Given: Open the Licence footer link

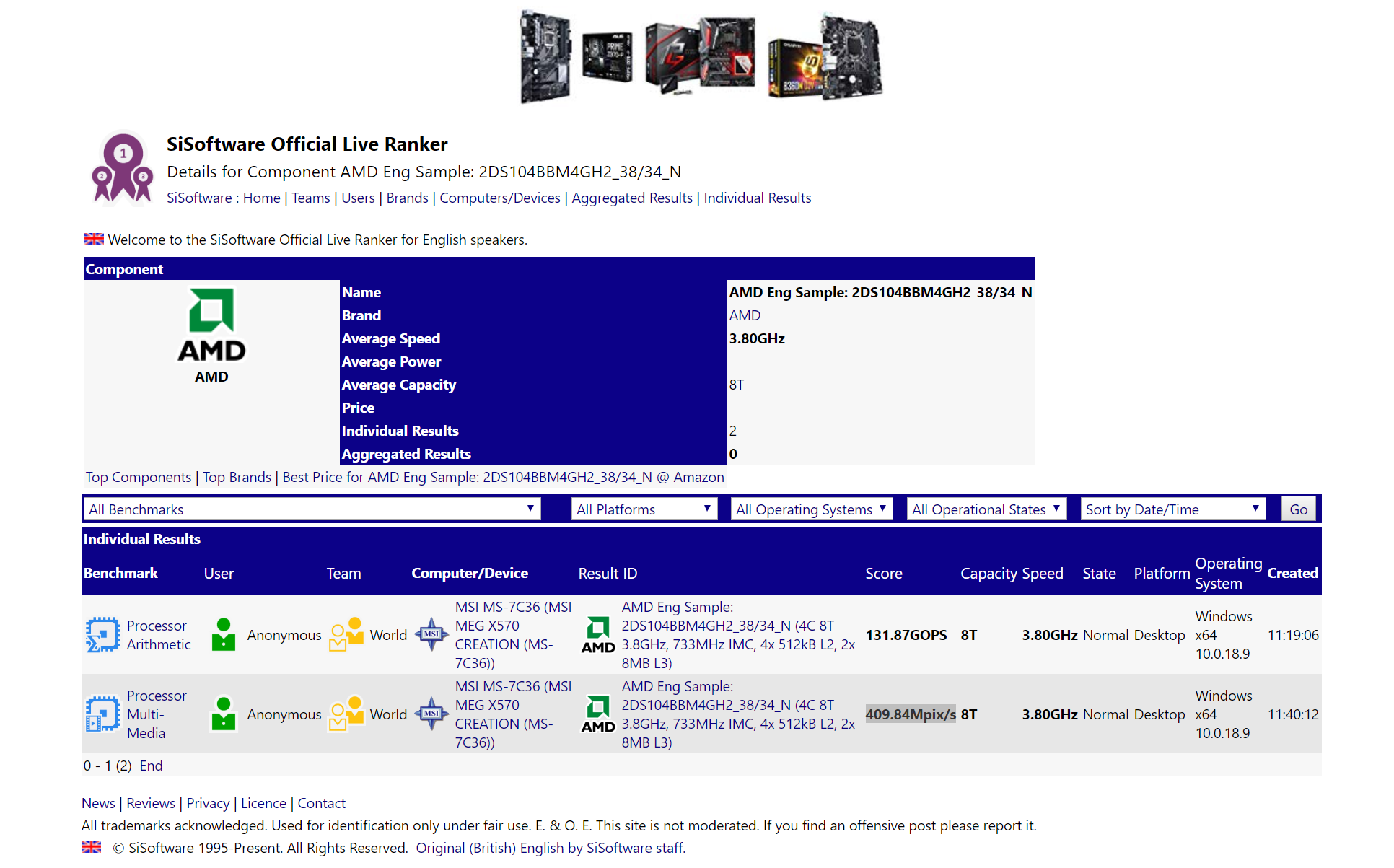Looking at the screenshot, I should coord(263,803).
